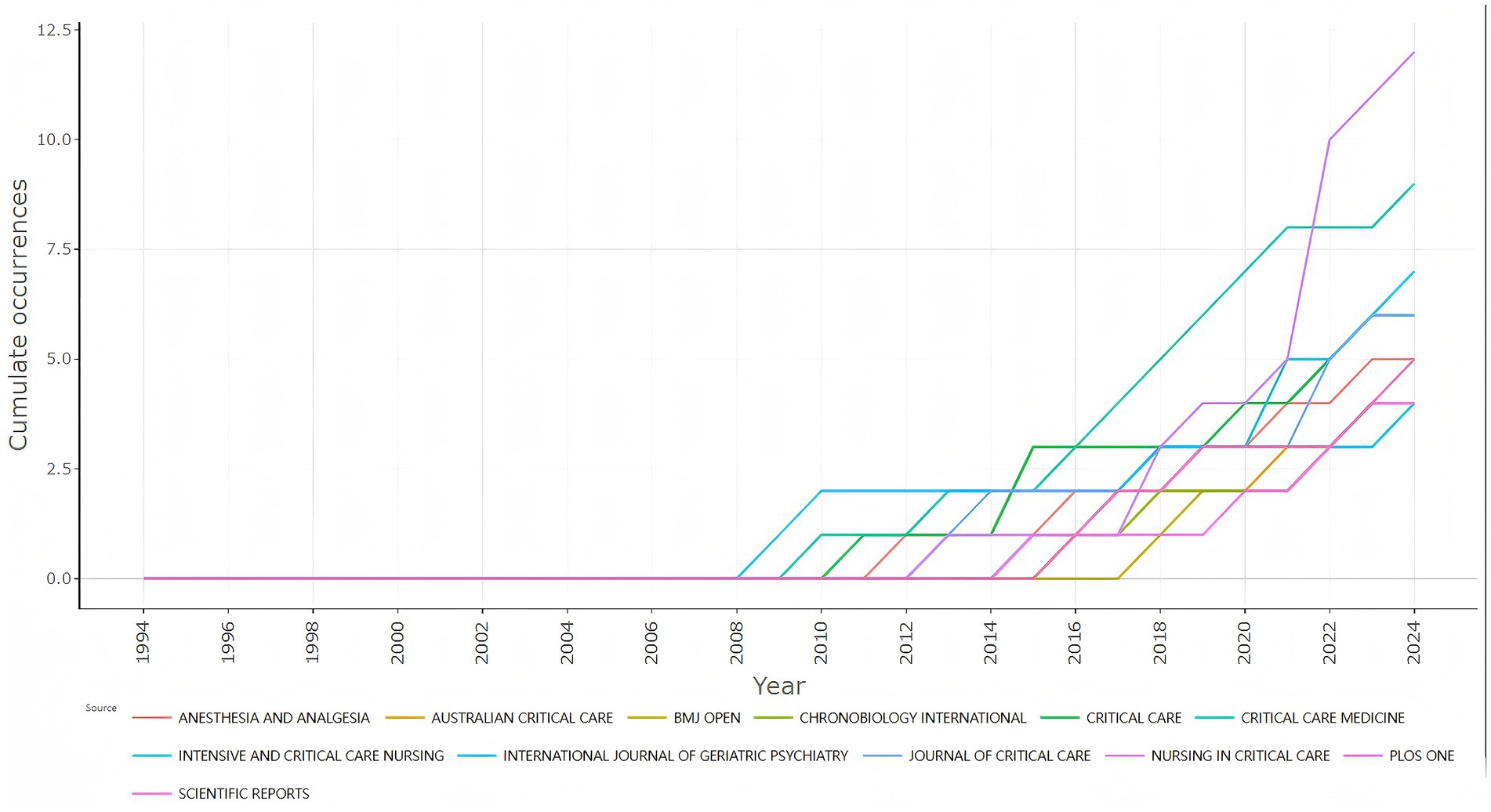Select the AUSTRALIAN CRITICAL CARE legend entry
The width and height of the screenshot is (1491, 812).
pos(499,718)
